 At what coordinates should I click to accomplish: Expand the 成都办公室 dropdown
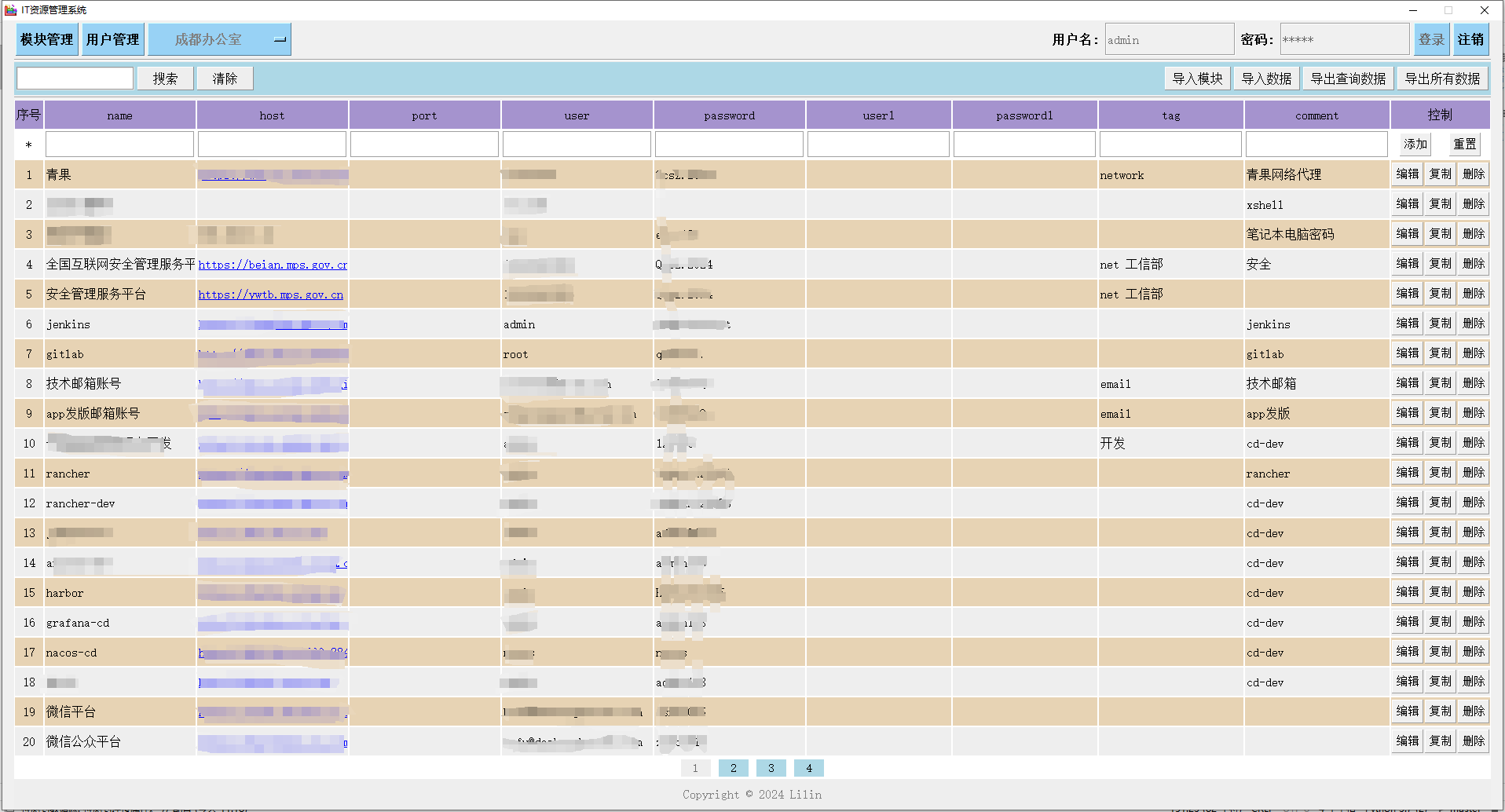click(x=219, y=39)
